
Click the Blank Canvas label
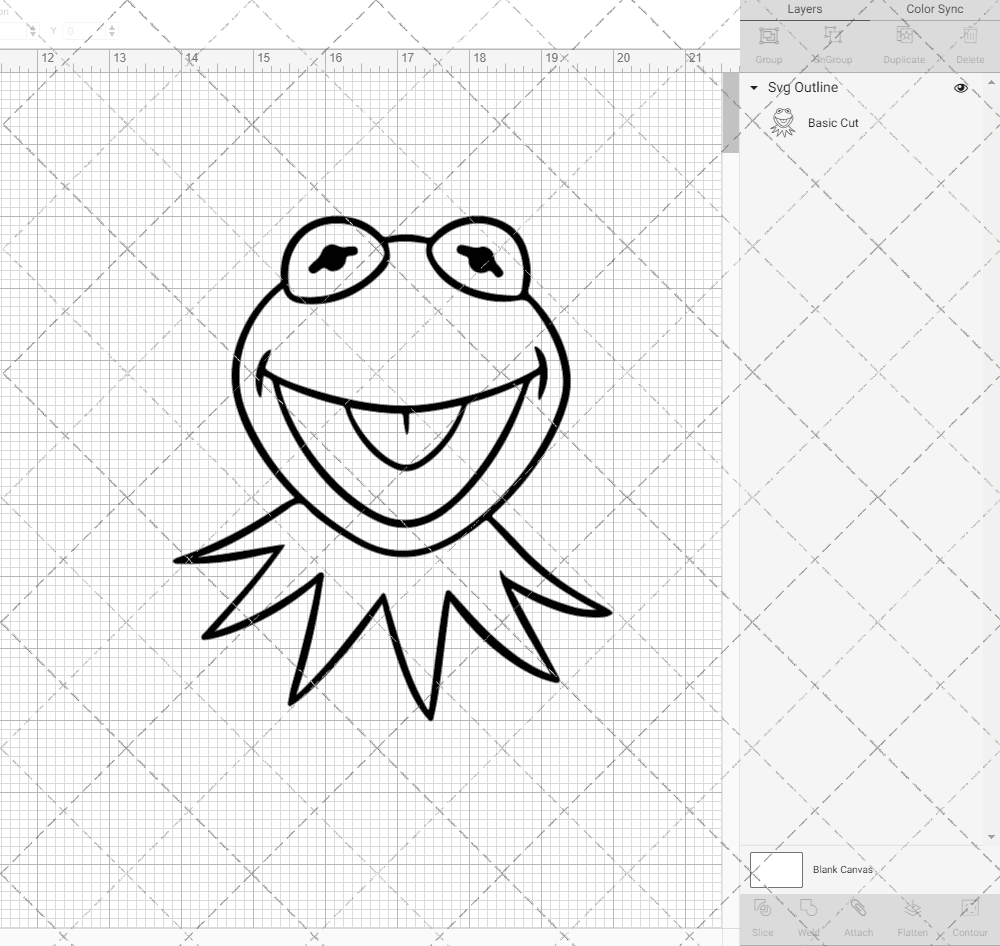843,869
